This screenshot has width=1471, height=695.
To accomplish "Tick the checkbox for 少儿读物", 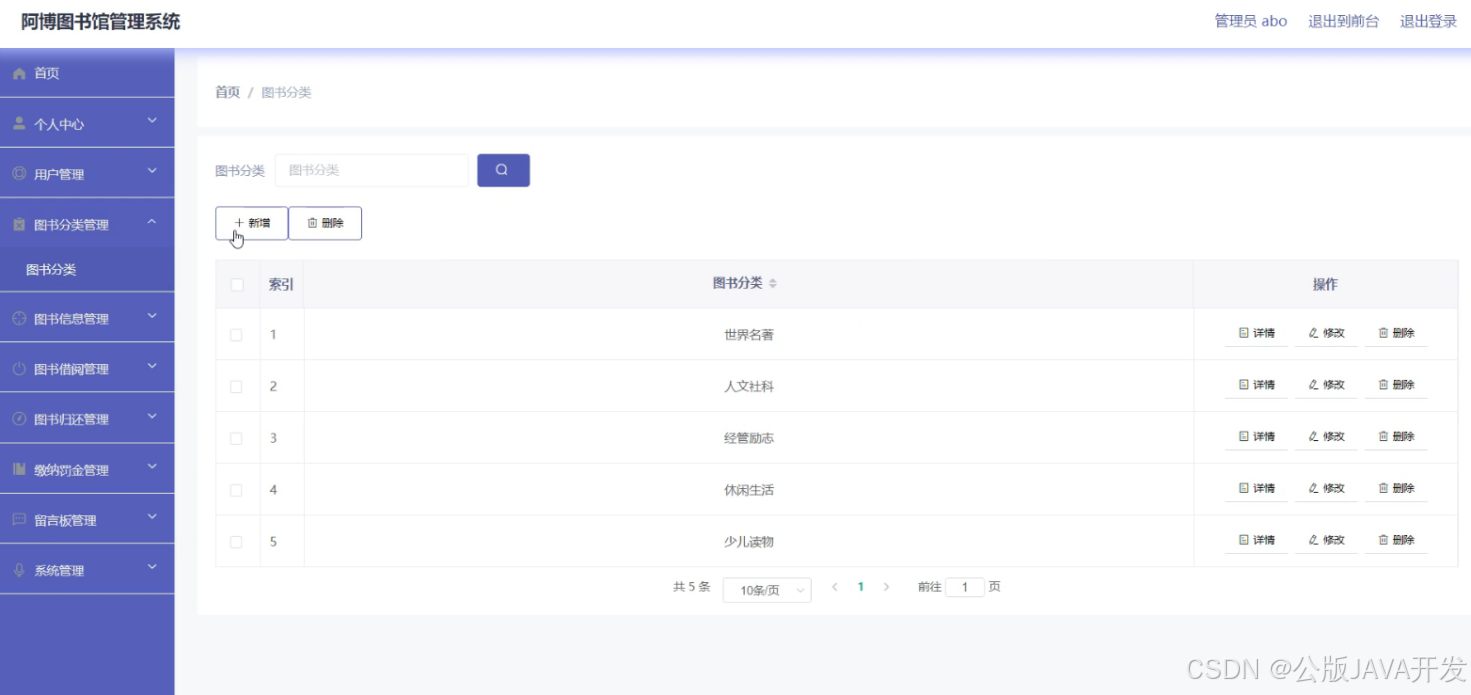I will coord(237,542).
